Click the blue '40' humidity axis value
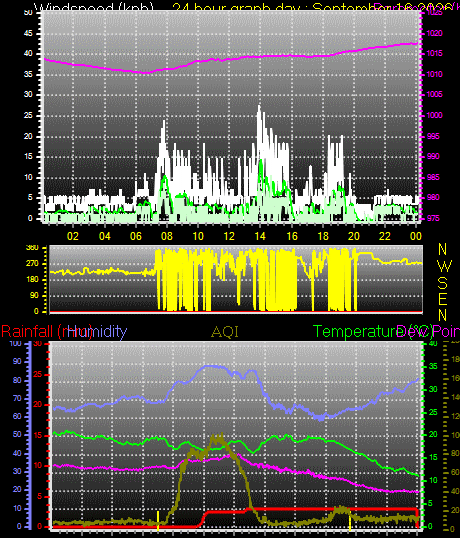Viewport: 460px width, 538px height. point(17,453)
